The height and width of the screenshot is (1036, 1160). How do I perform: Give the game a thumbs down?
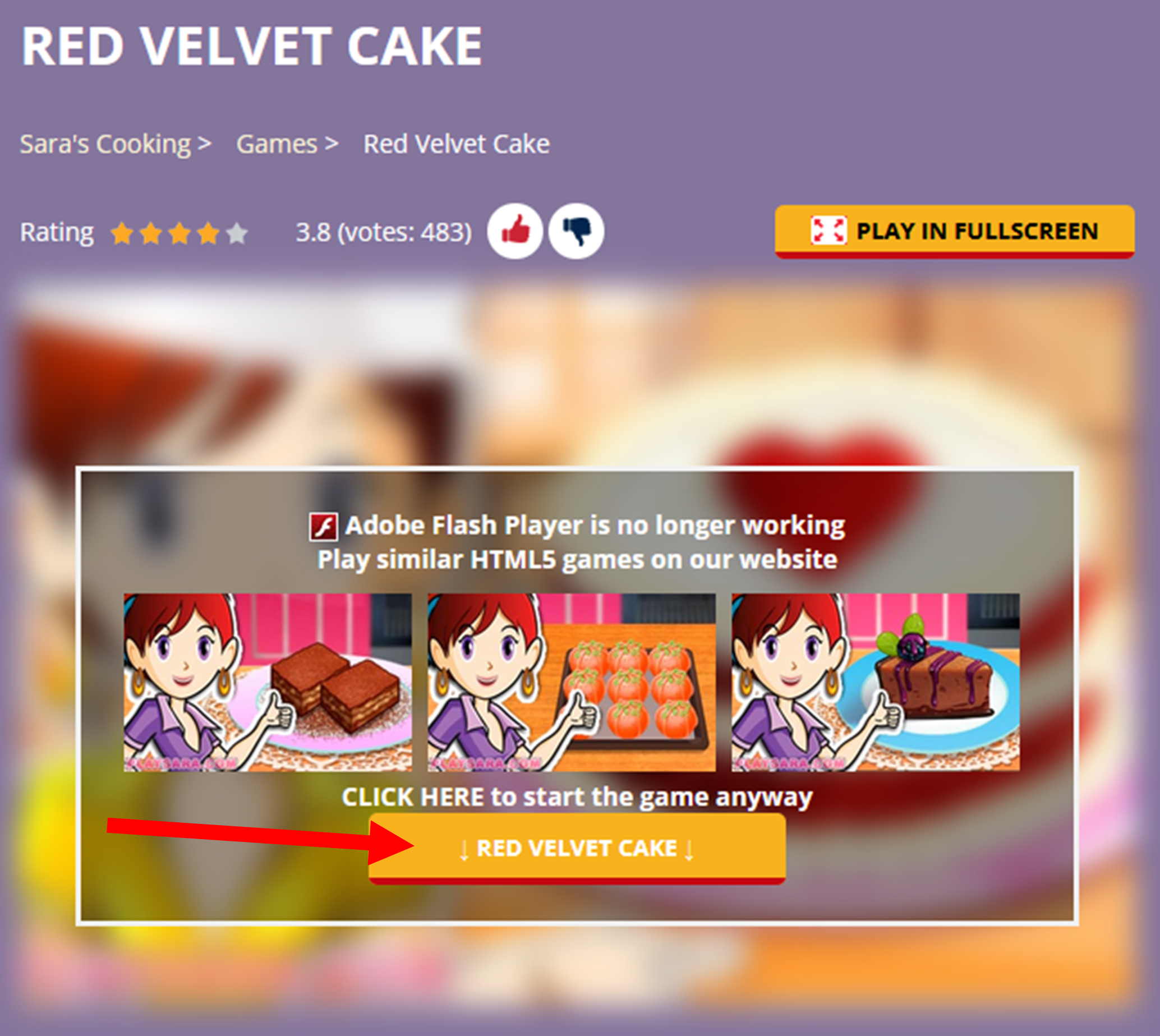click(576, 231)
